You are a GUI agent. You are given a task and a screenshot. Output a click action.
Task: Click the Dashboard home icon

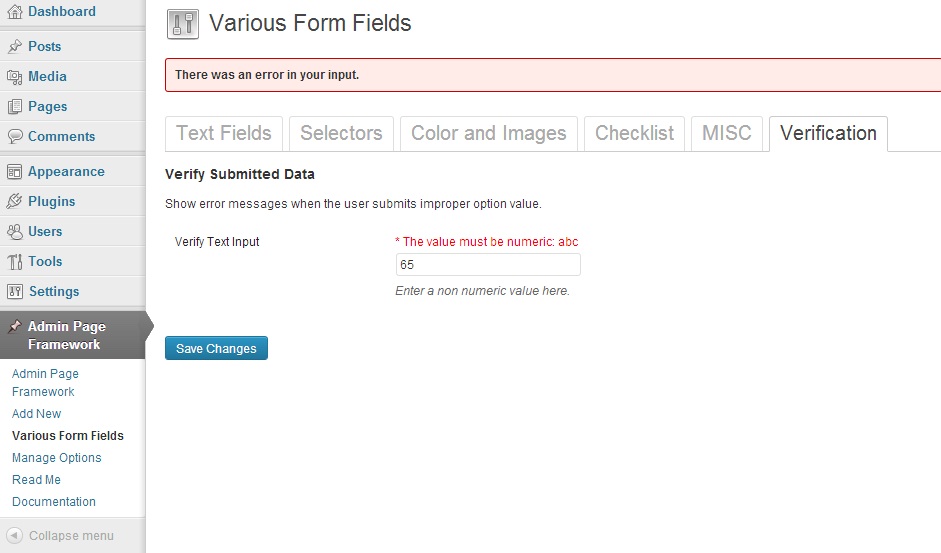tap(14, 11)
